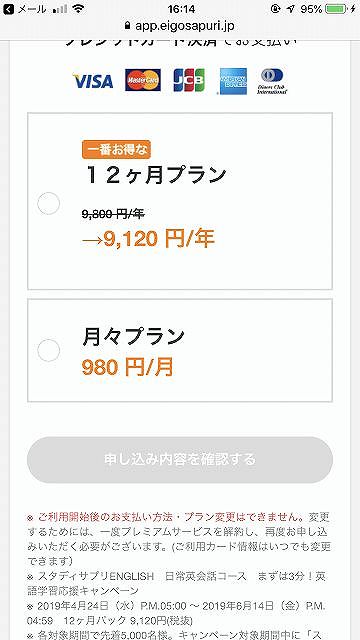Tap the Diners Club International logo

coord(272,81)
